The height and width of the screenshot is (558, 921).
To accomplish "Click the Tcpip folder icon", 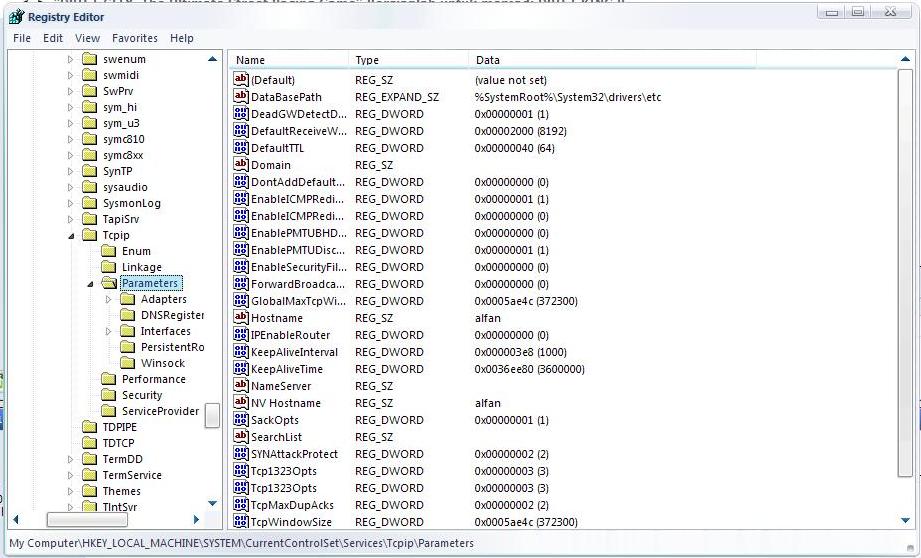I will coord(89,235).
